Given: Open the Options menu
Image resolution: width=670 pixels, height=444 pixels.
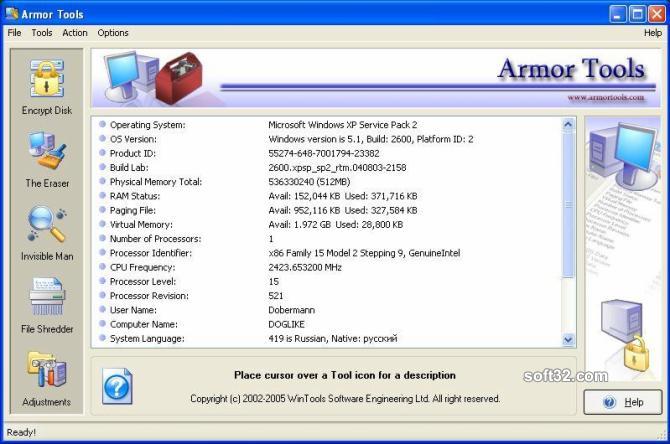Looking at the screenshot, I should 113,32.
